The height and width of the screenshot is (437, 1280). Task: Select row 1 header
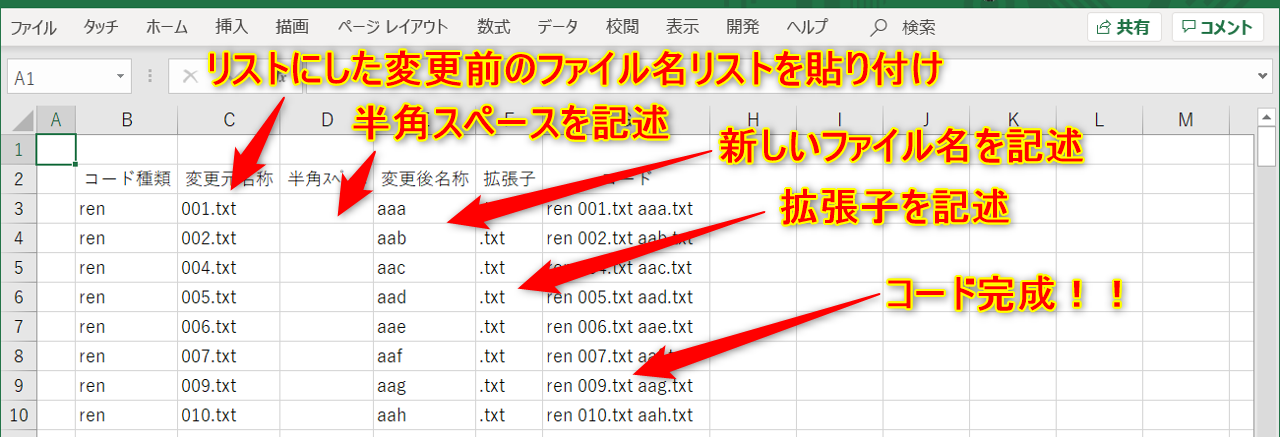18,149
